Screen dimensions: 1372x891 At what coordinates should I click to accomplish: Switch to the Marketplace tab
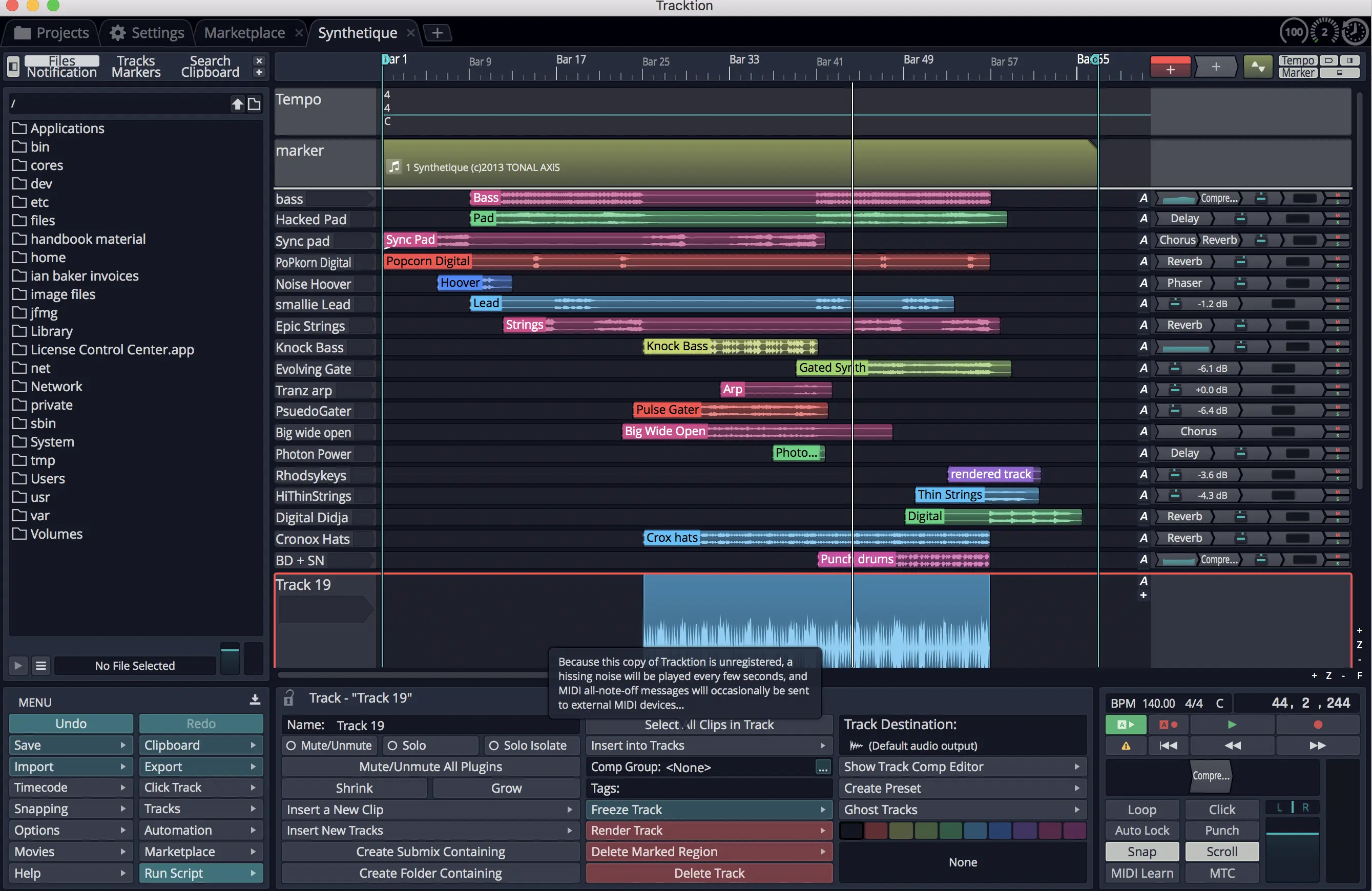(244, 33)
